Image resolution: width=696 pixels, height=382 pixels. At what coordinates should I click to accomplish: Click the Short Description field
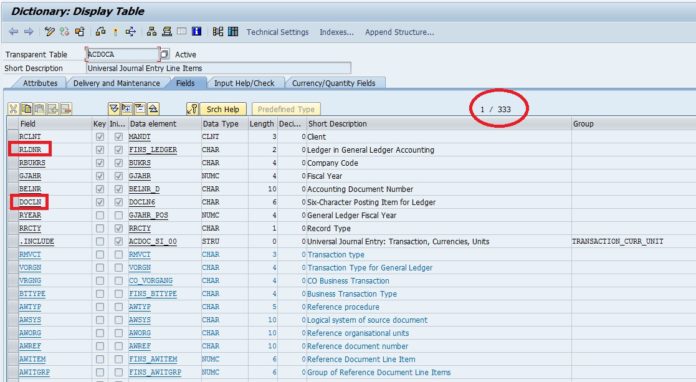click(x=218, y=68)
